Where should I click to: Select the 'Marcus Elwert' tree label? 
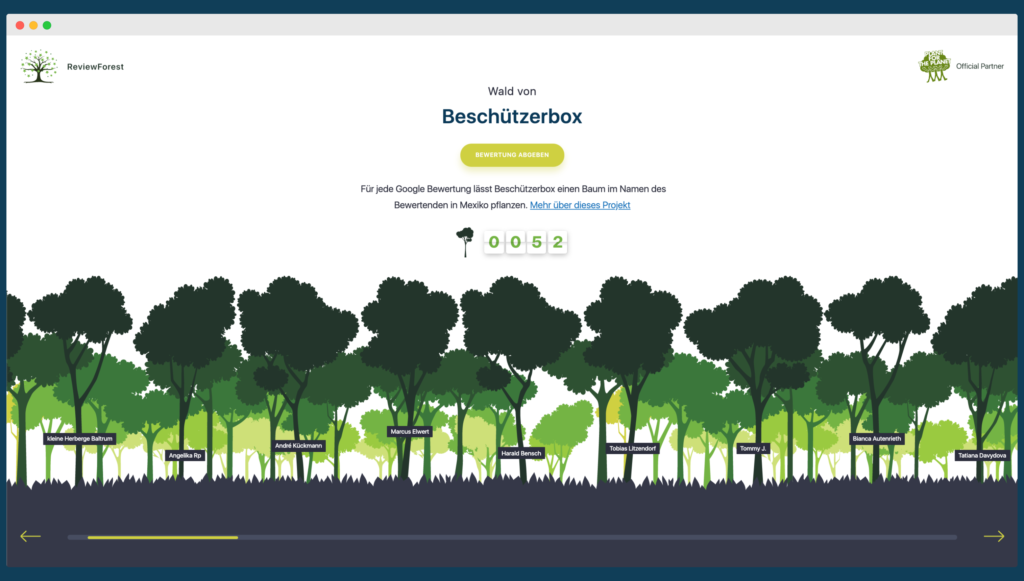pyautogui.click(x=409, y=432)
